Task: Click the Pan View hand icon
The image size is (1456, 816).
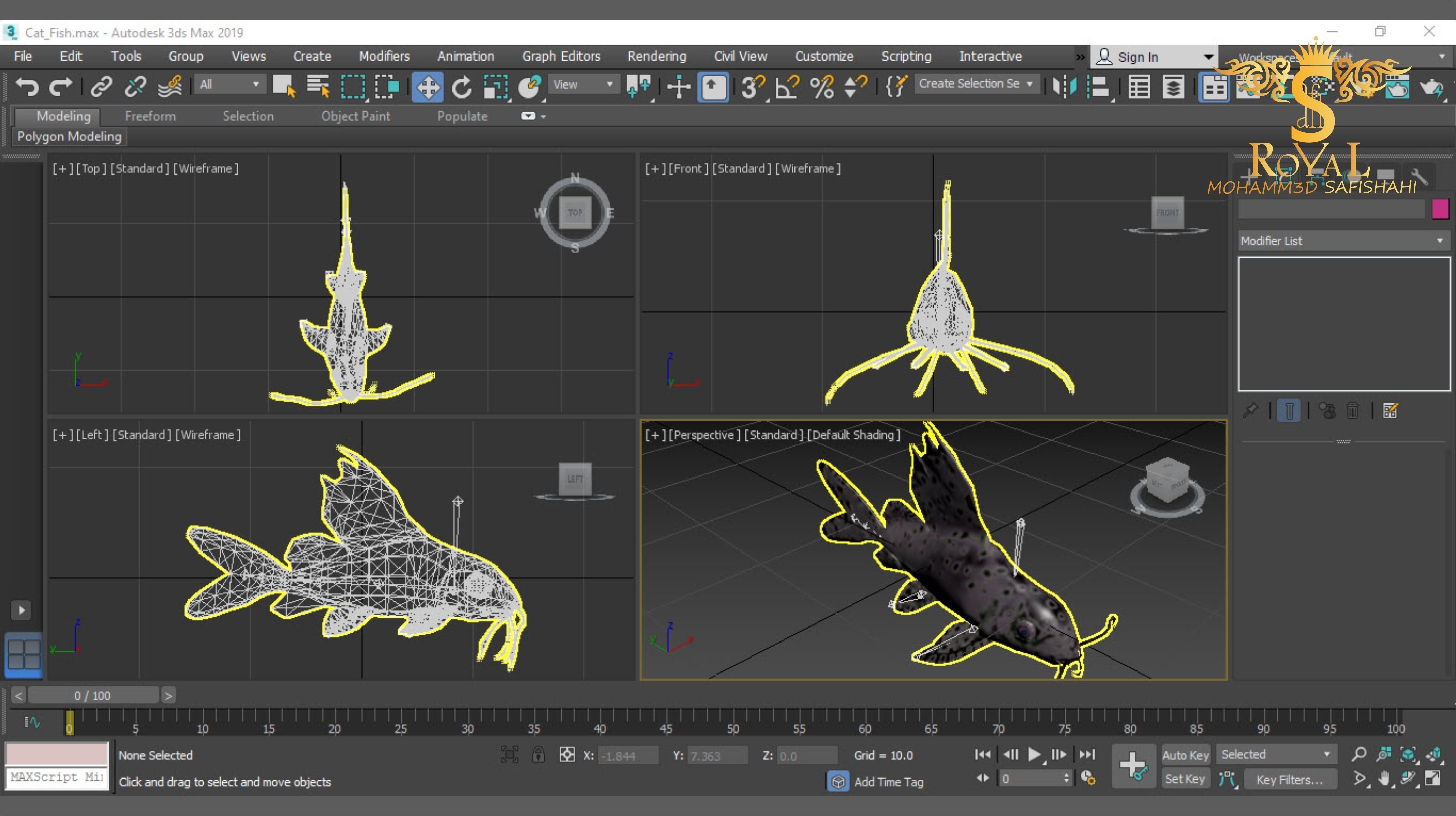Action: [x=1384, y=779]
